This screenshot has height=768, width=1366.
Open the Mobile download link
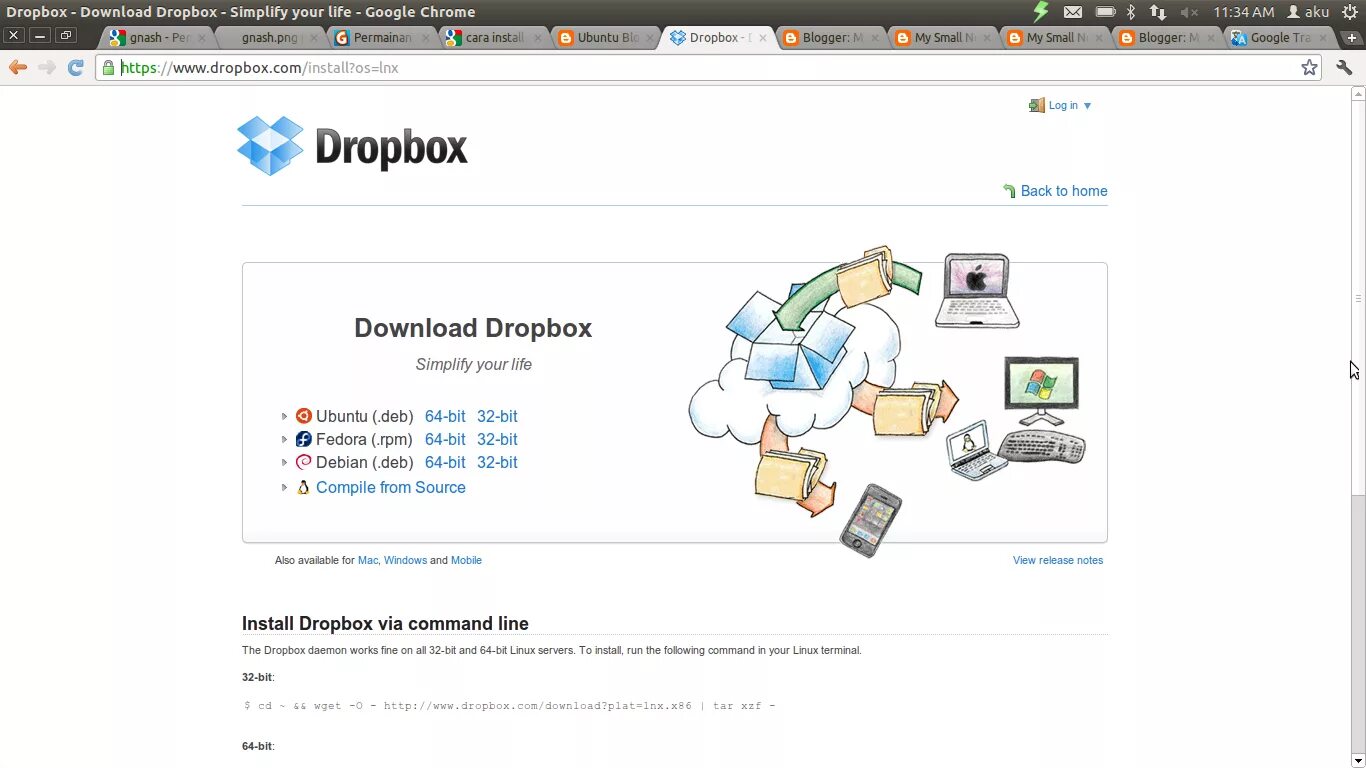click(x=466, y=560)
